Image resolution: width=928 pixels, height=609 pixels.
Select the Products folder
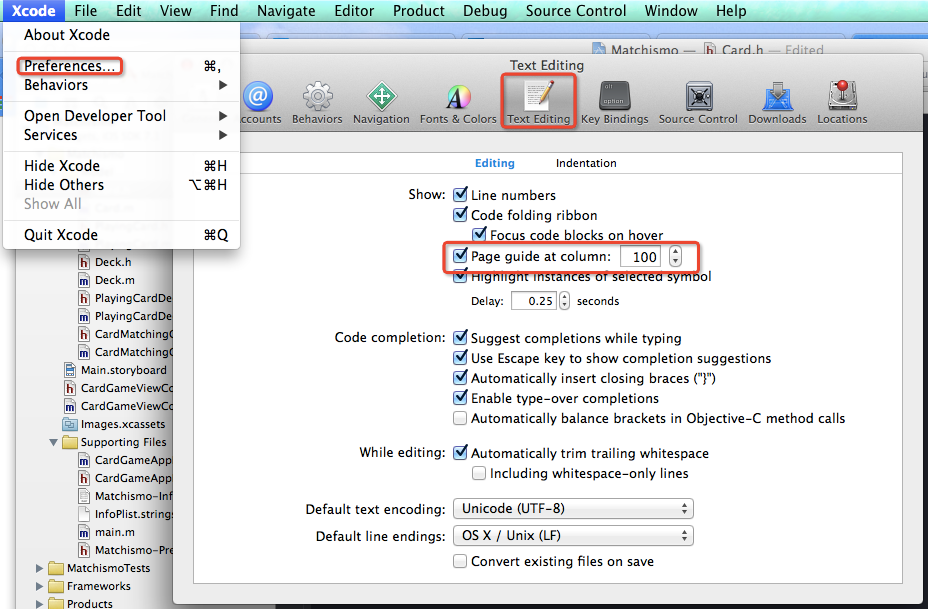tap(80, 603)
